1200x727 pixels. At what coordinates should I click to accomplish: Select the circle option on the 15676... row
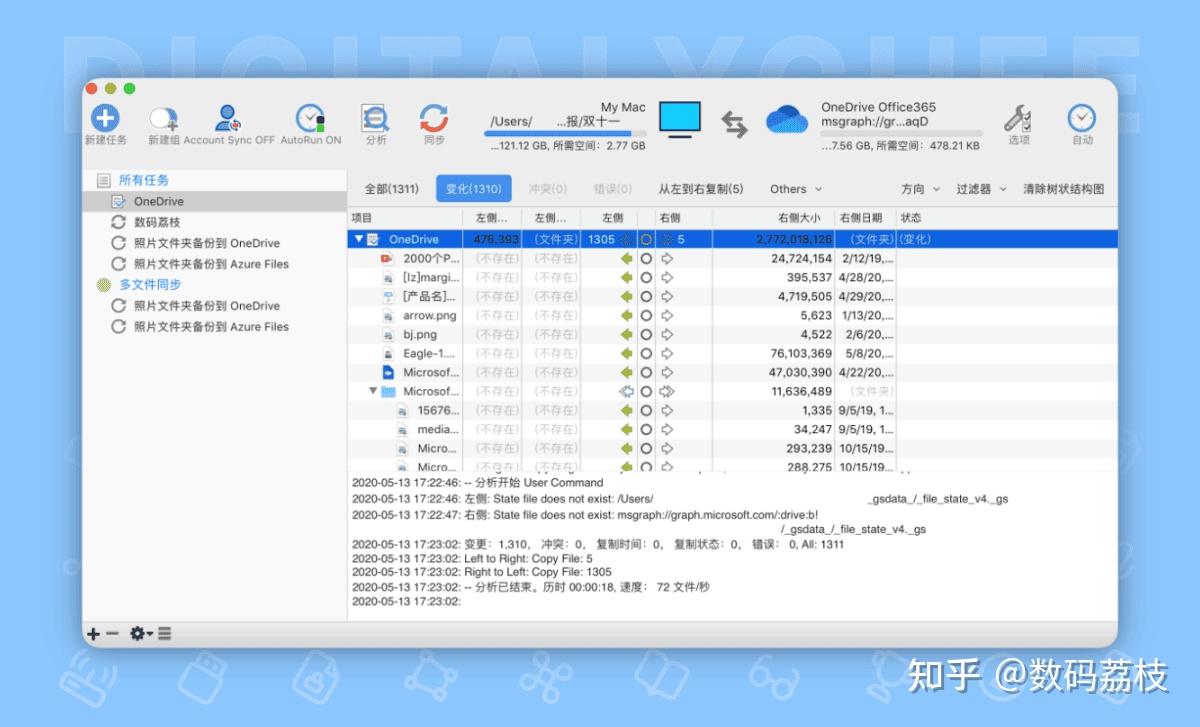pyautogui.click(x=646, y=410)
